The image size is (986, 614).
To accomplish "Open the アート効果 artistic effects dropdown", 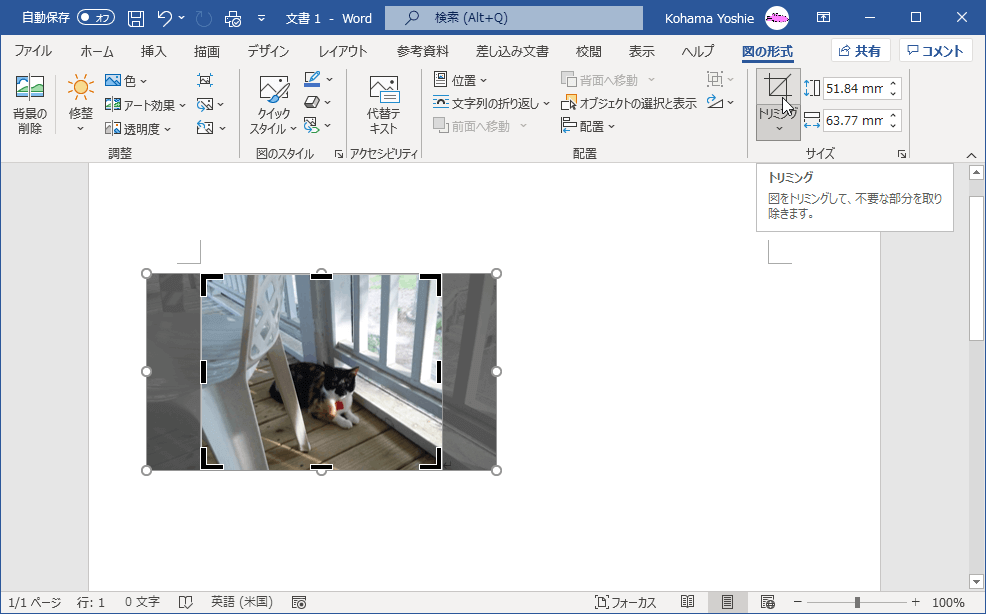I will coord(145,105).
